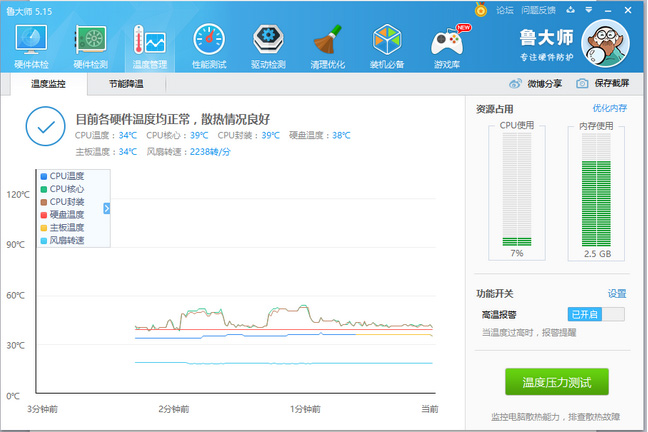Click the gold medal icon in title bar
The height and width of the screenshot is (432, 648).
pyautogui.click(x=481, y=9)
